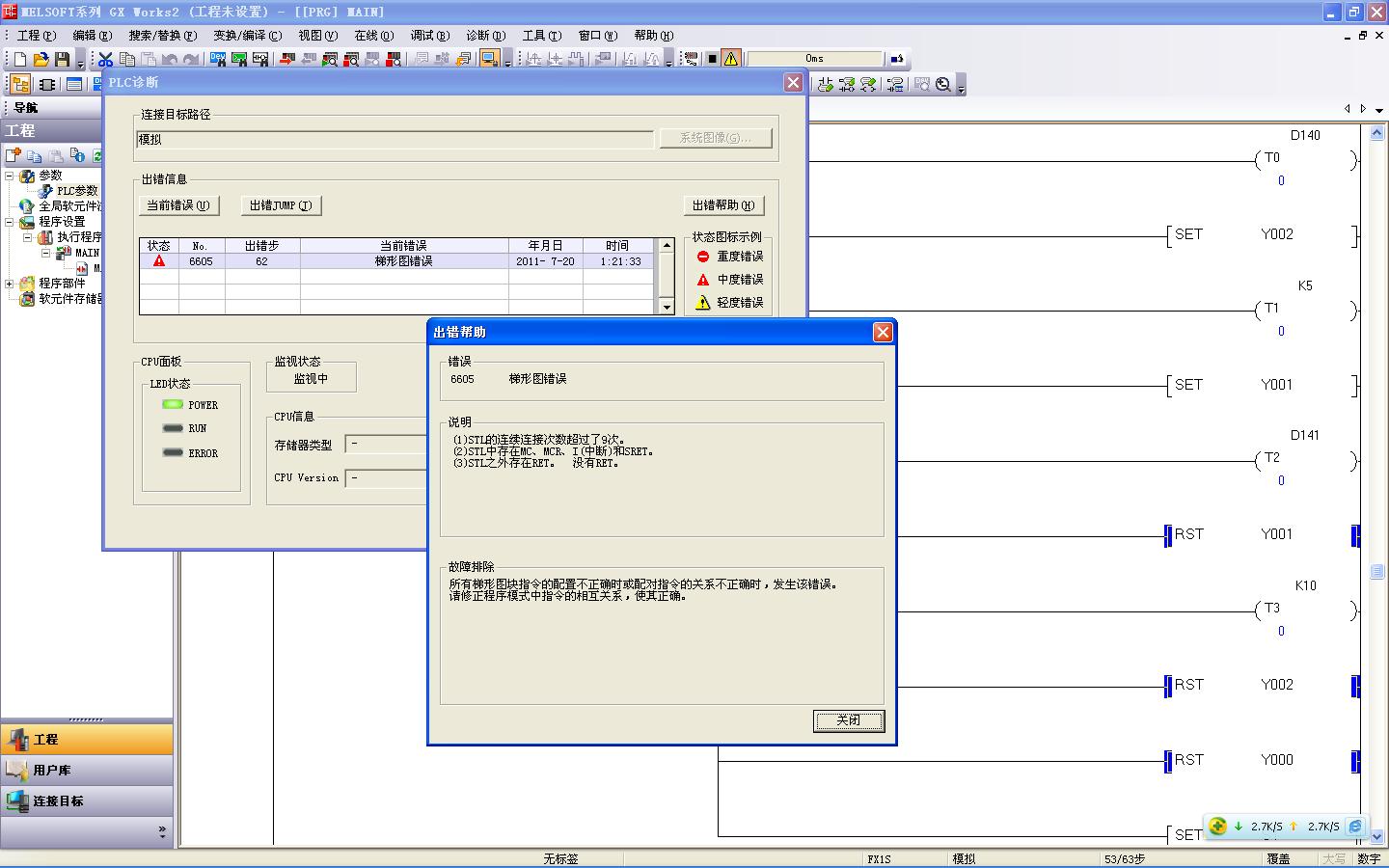Toggle the navigation window toolbar button

(20, 85)
